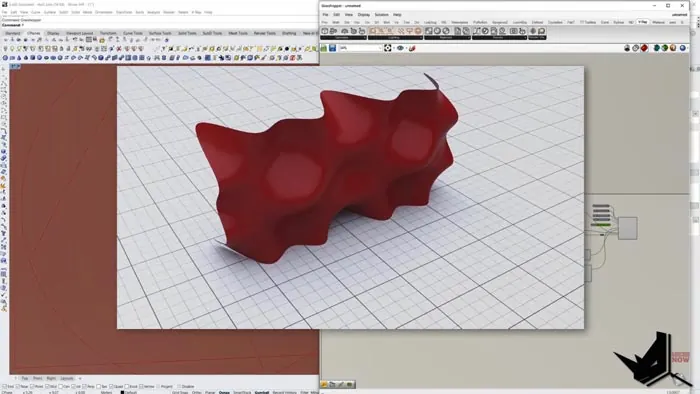Screen dimensions: 700x394
Task: Open Rhino's Curve menu
Action: (36, 12)
